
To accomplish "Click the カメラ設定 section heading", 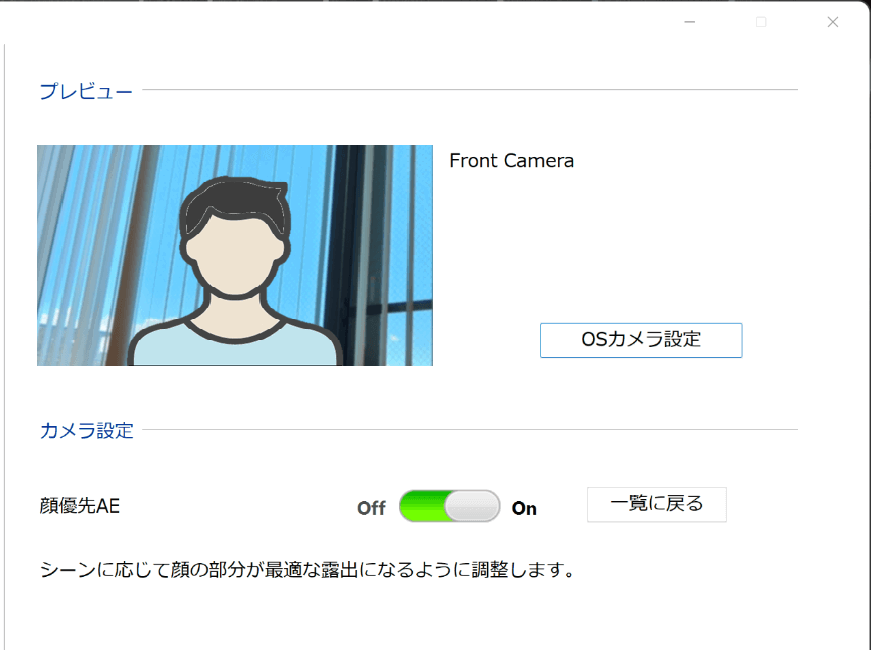I will pos(87,431).
